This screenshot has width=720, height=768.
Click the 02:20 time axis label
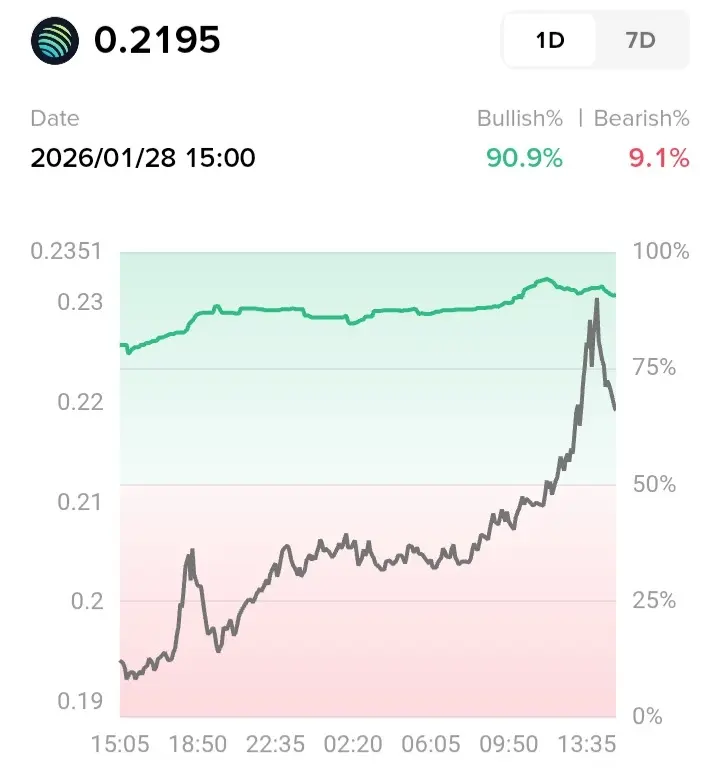[x=353, y=744]
